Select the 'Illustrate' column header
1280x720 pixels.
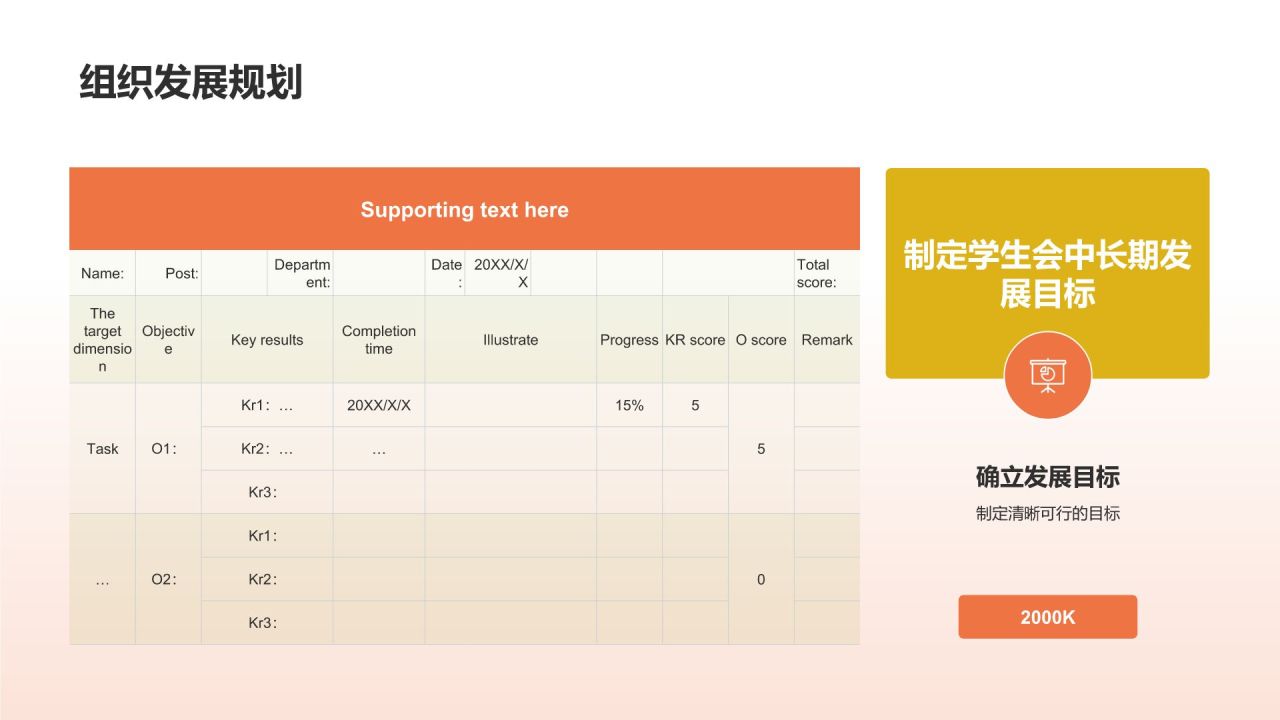point(510,340)
